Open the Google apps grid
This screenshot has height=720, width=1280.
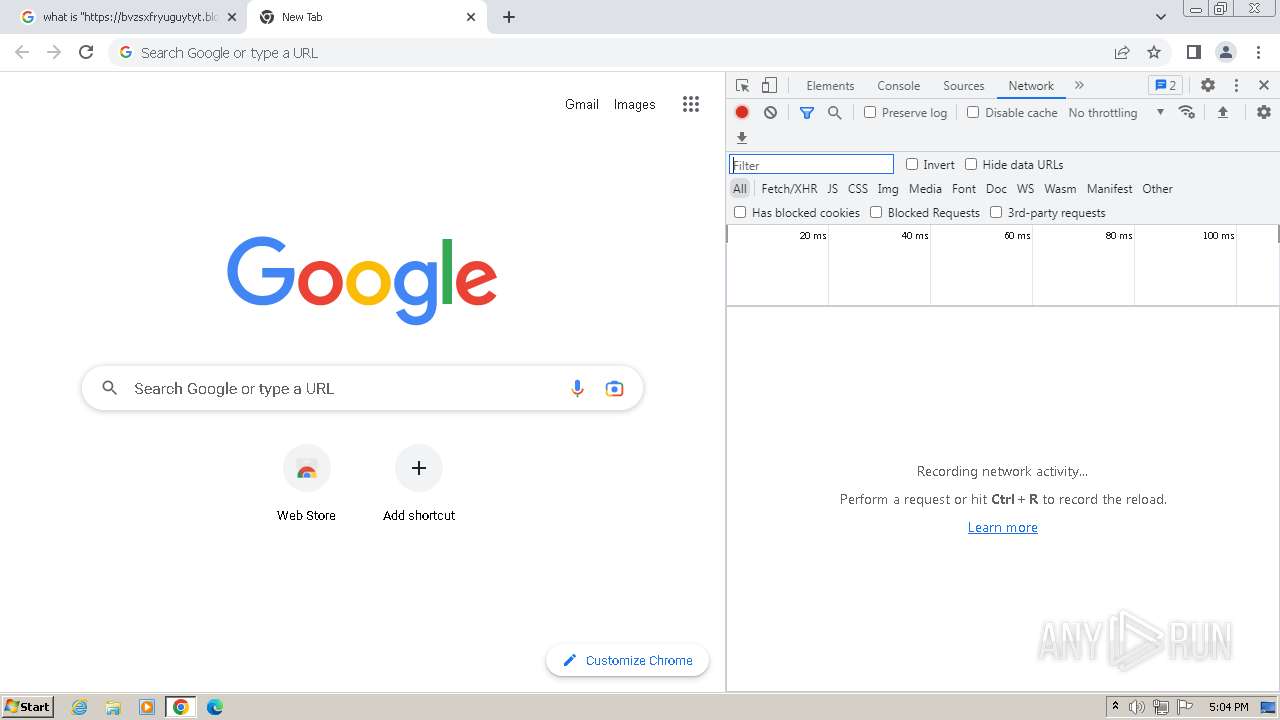(691, 104)
